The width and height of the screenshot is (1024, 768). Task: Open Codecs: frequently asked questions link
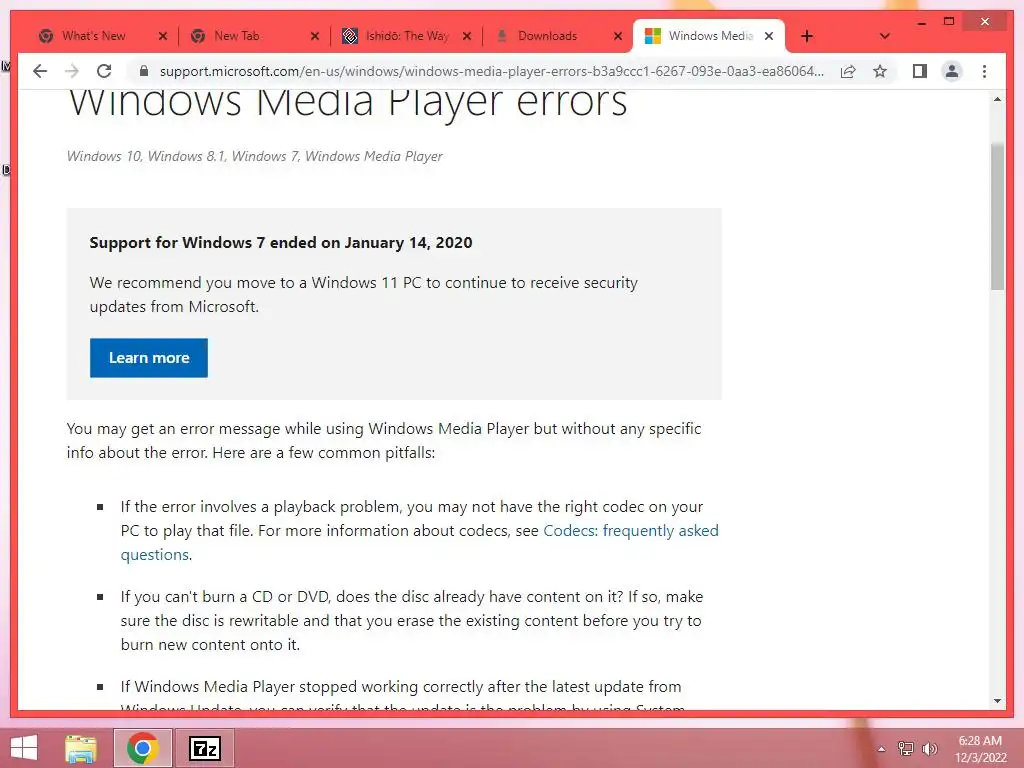coord(419,543)
